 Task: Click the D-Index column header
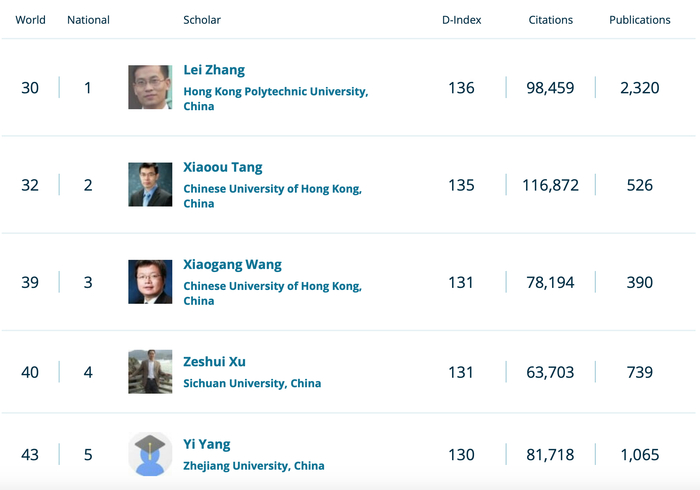tap(461, 20)
